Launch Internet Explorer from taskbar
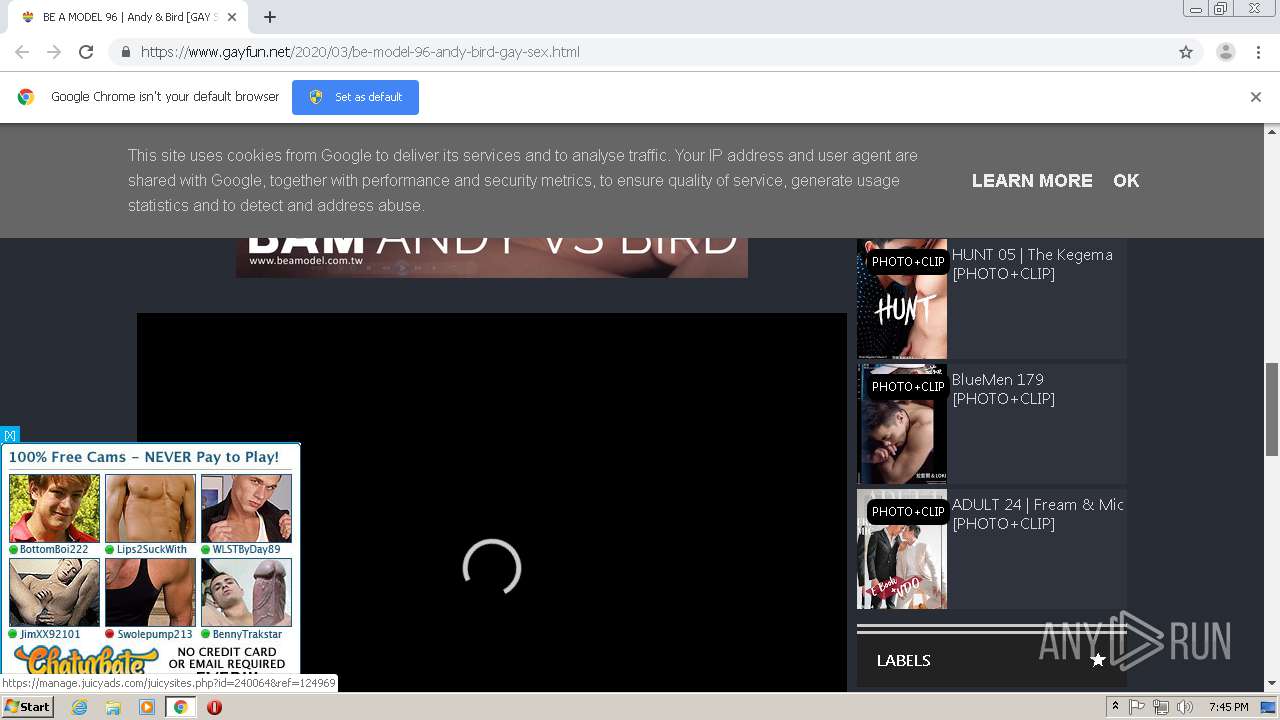 [79, 707]
